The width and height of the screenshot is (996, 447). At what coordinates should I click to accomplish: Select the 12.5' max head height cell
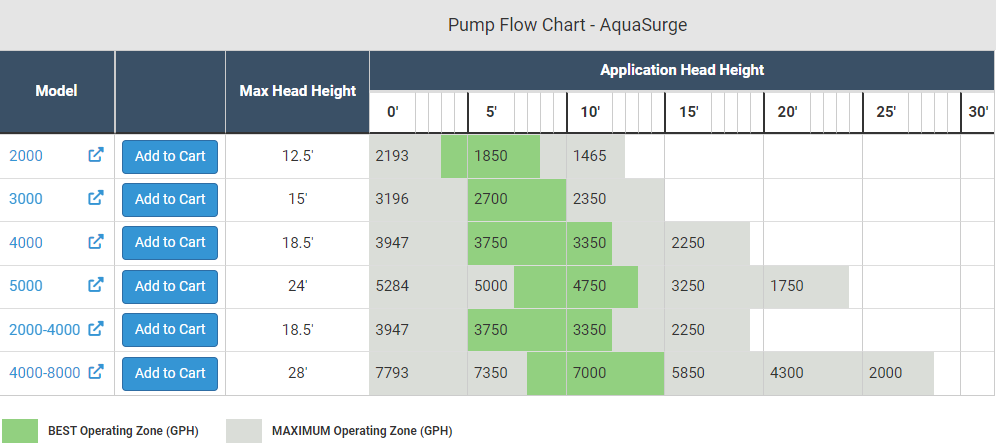[x=297, y=156]
